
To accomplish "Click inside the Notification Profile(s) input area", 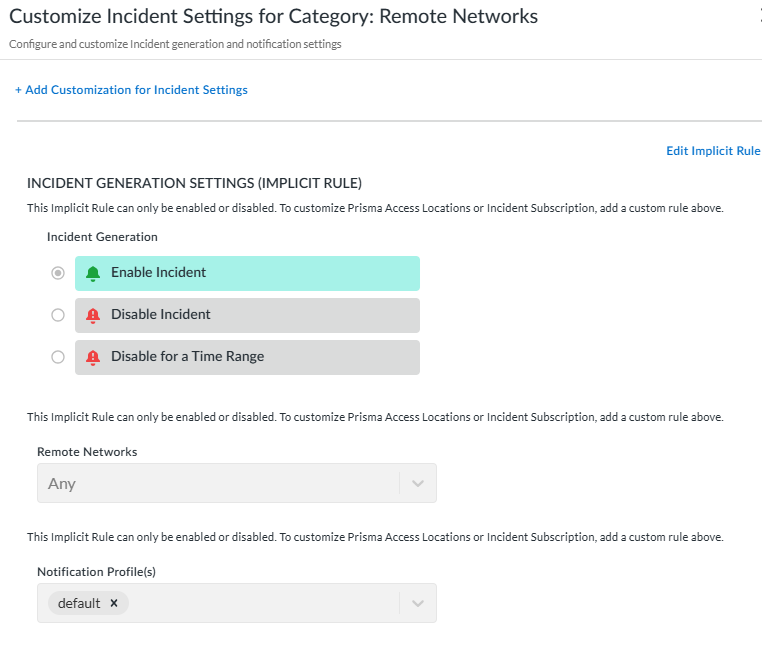I will [x=260, y=604].
